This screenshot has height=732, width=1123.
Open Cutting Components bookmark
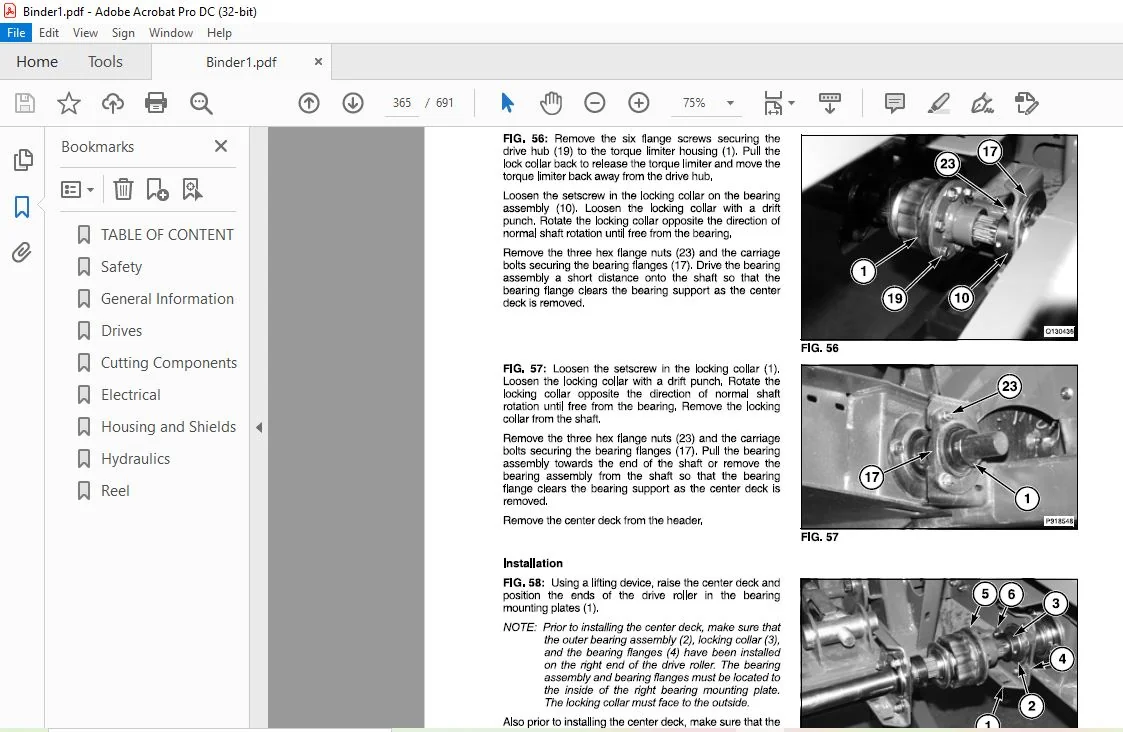[168, 363]
